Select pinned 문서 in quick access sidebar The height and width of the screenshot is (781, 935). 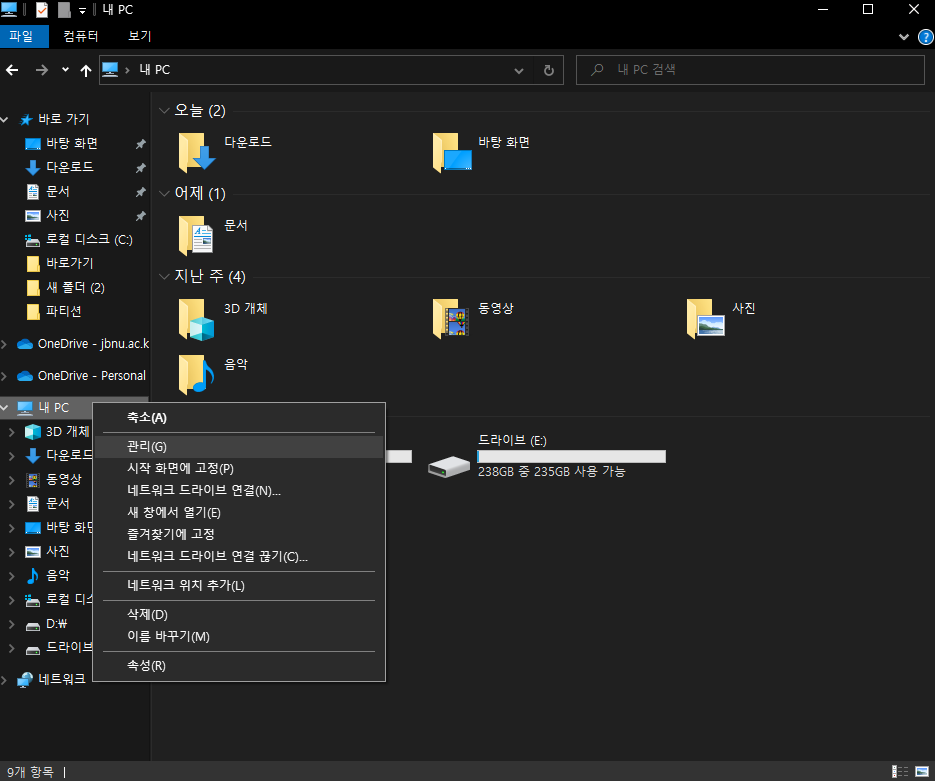pos(58,191)
